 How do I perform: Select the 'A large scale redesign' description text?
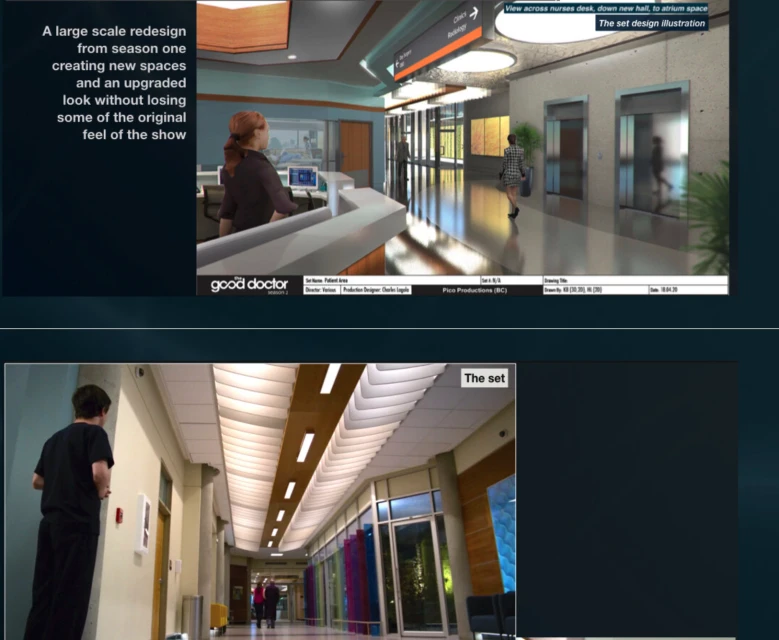pos(114,83)
